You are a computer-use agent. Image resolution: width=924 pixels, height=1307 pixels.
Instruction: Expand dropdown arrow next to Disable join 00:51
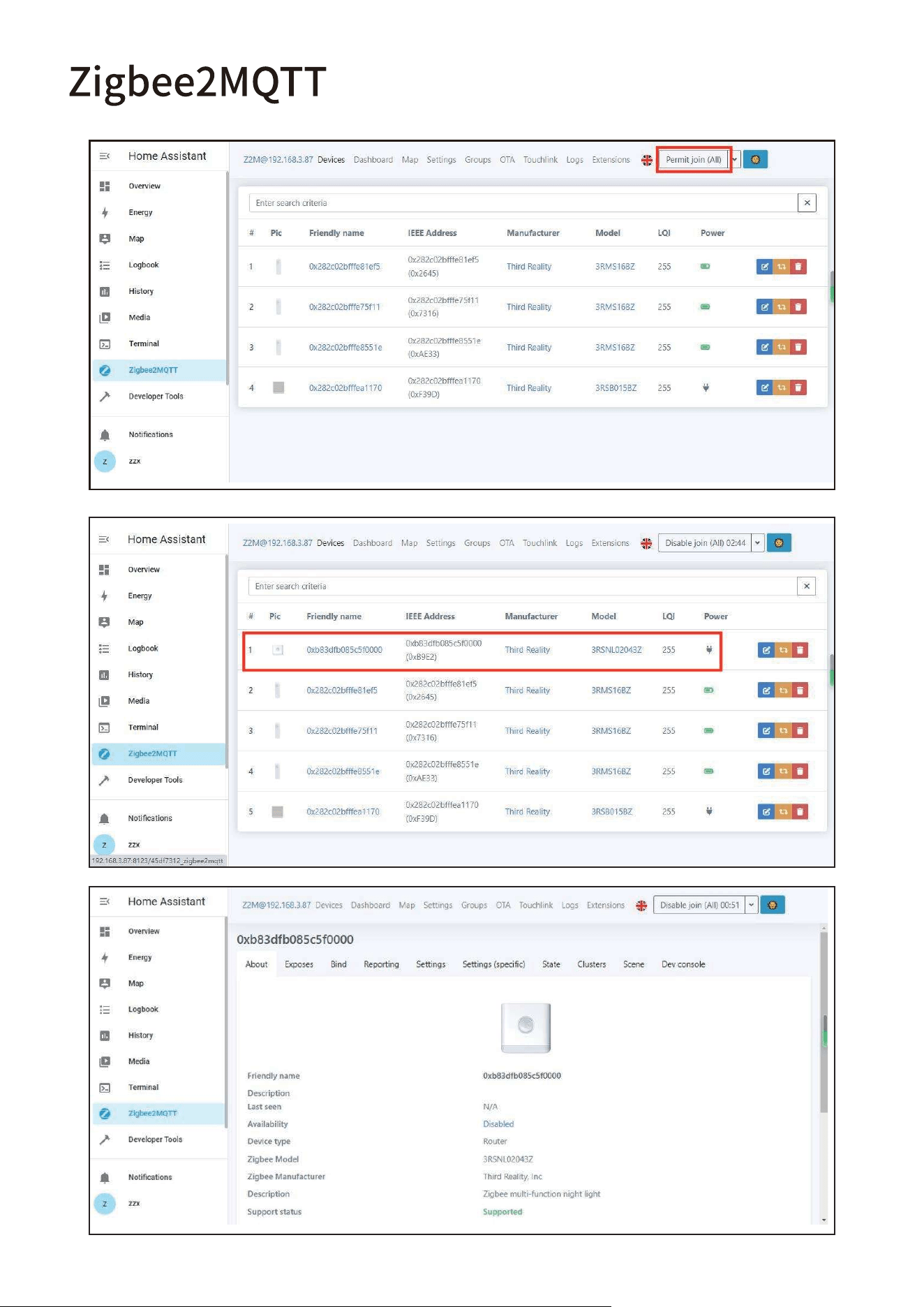pyautogui.click(x=751, y=906)
